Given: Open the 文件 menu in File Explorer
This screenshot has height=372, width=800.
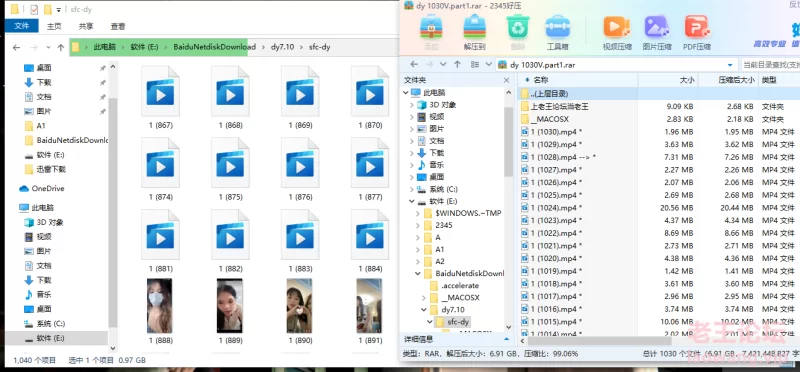Looking at the screenshot, I should (x=21, y=26).
